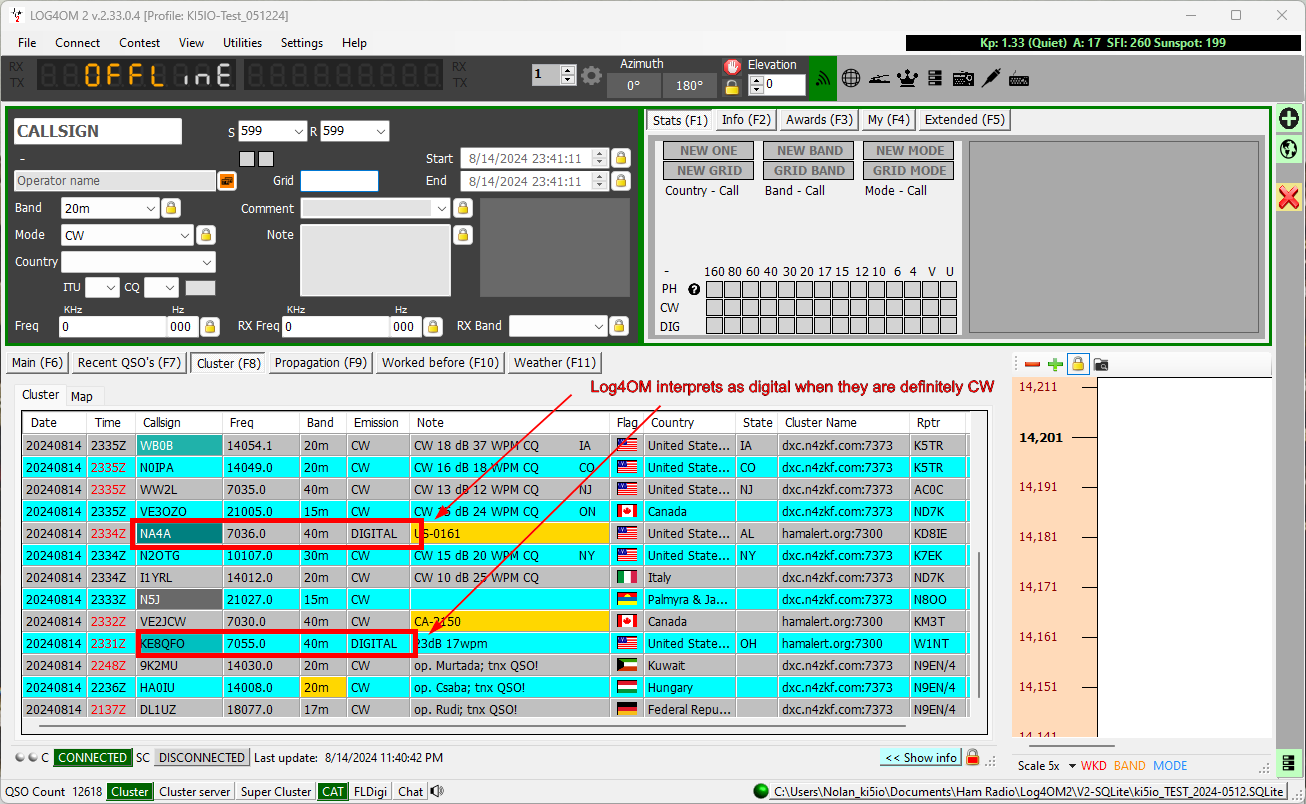
Task: Toggle the band map lock icon
Action: coord(1078,364)
